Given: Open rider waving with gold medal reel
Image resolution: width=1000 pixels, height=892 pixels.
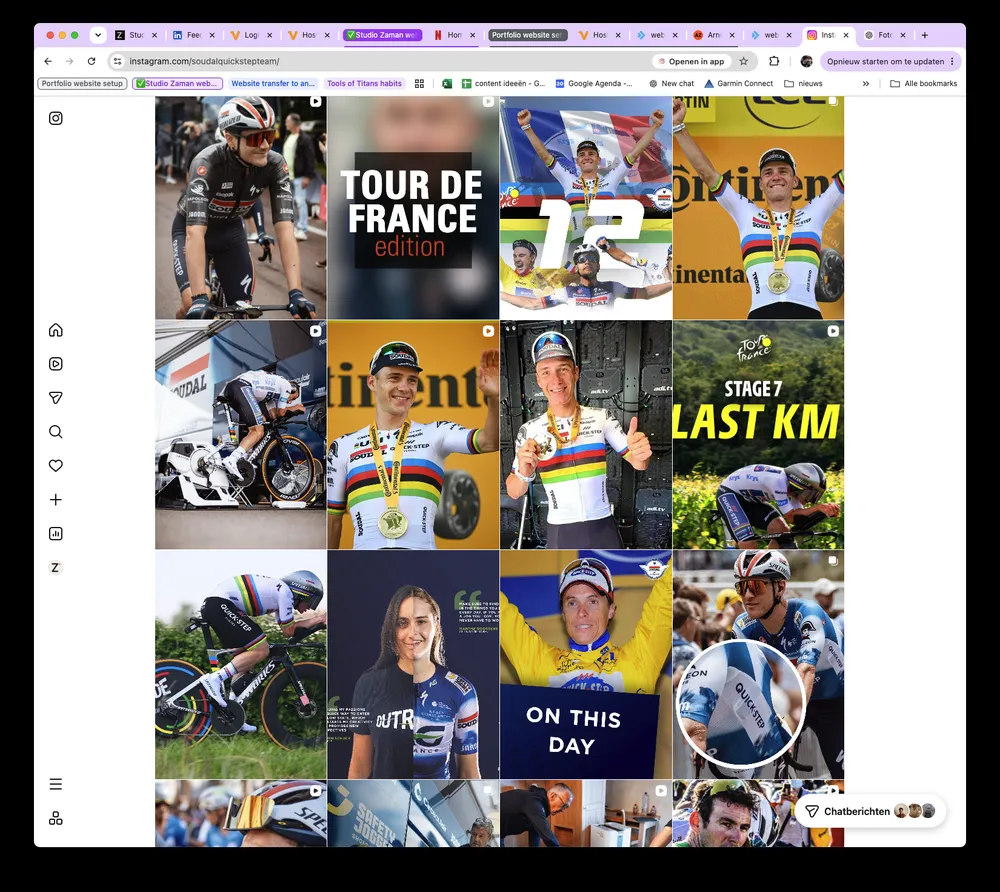Looking at the screenshot, I should coord(413,435).
